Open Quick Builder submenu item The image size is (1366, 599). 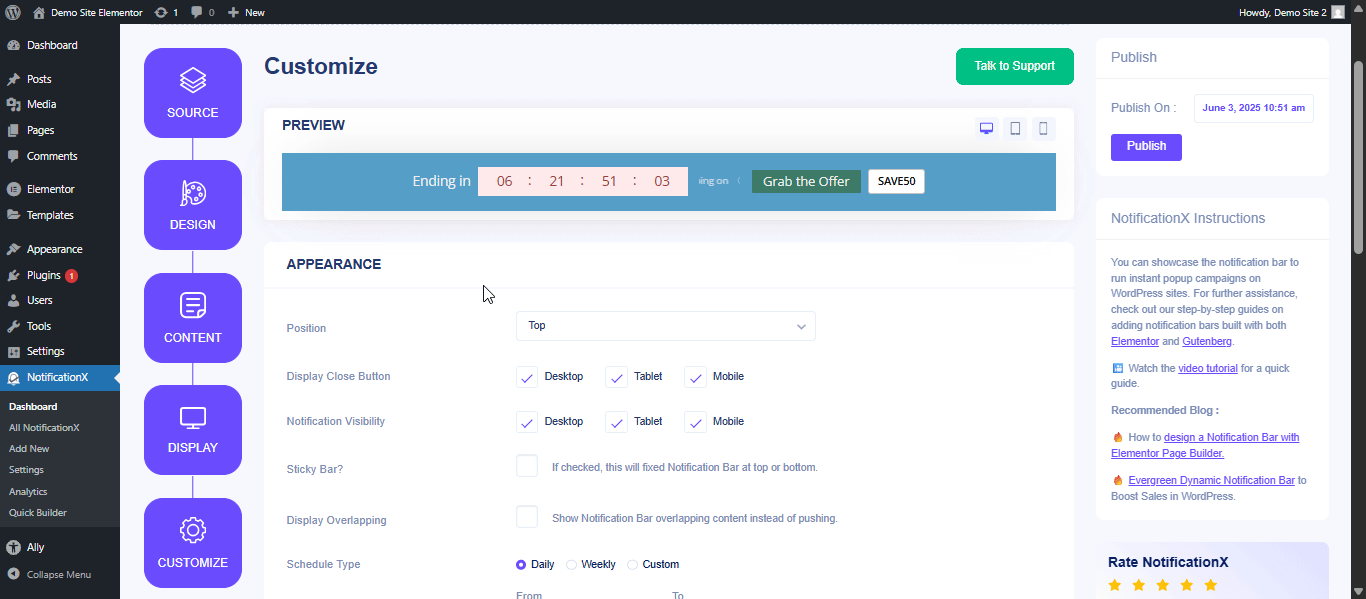(x=38, y=513)
